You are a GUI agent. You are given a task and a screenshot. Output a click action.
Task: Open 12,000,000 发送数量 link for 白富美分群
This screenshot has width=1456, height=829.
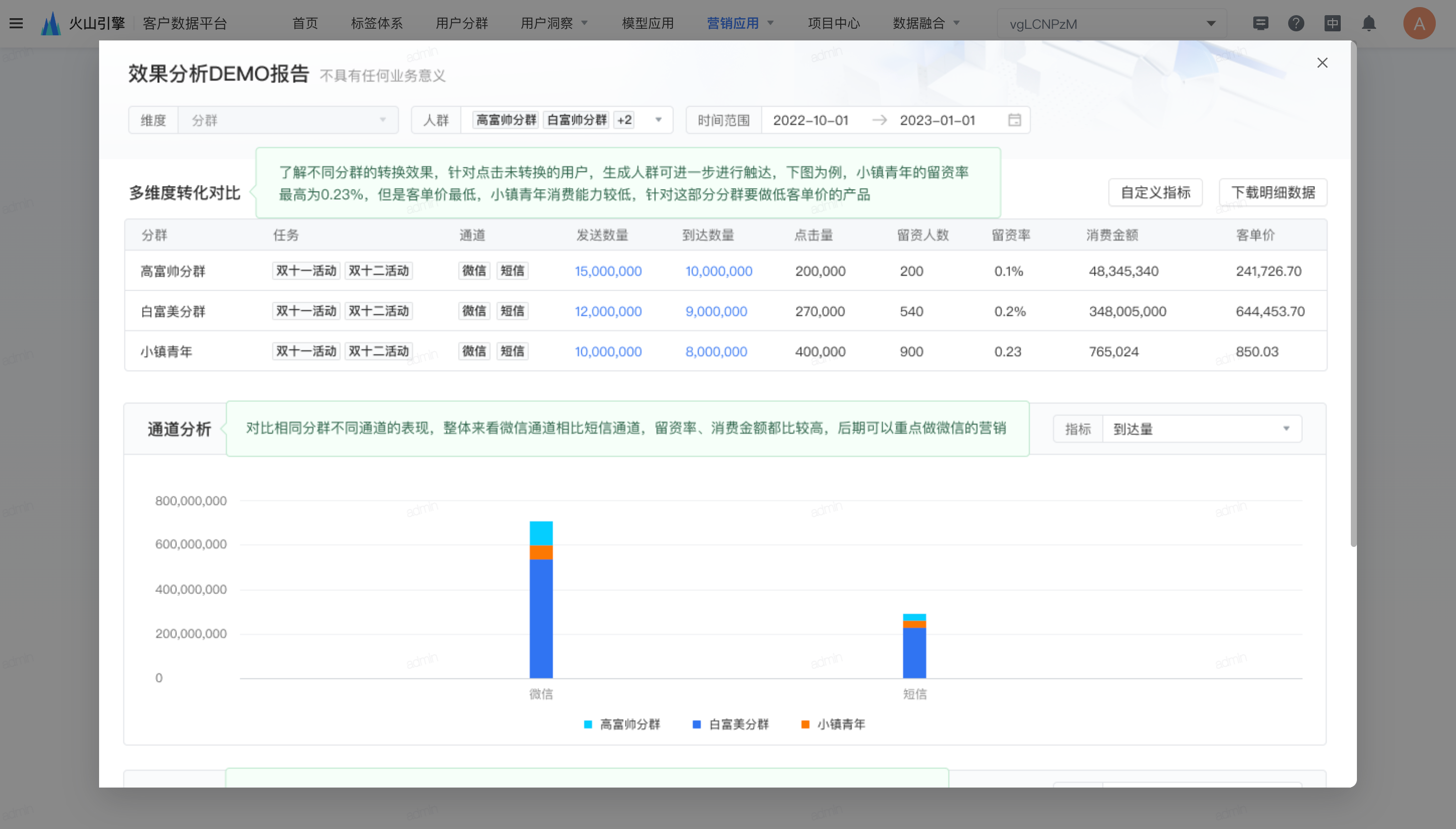point(608,311)
